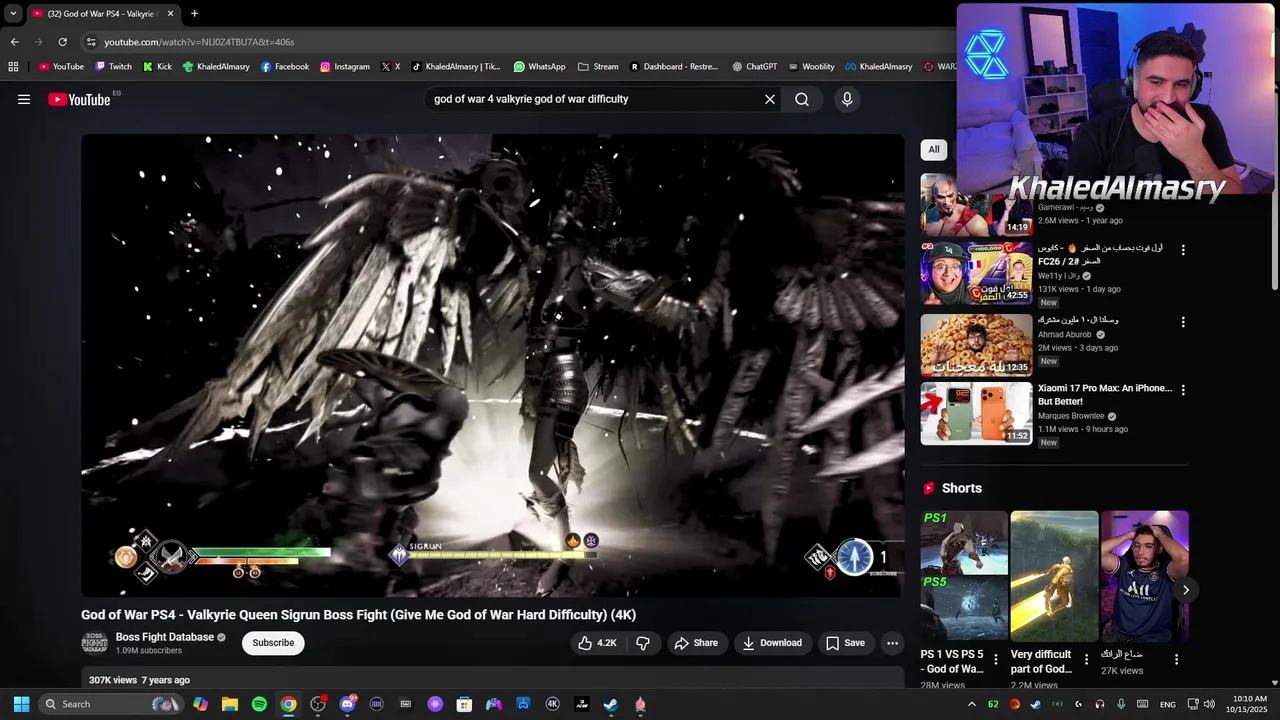Open Spotify from taskbar
This screenshot has height=720, width=1280.
point(259,704)
